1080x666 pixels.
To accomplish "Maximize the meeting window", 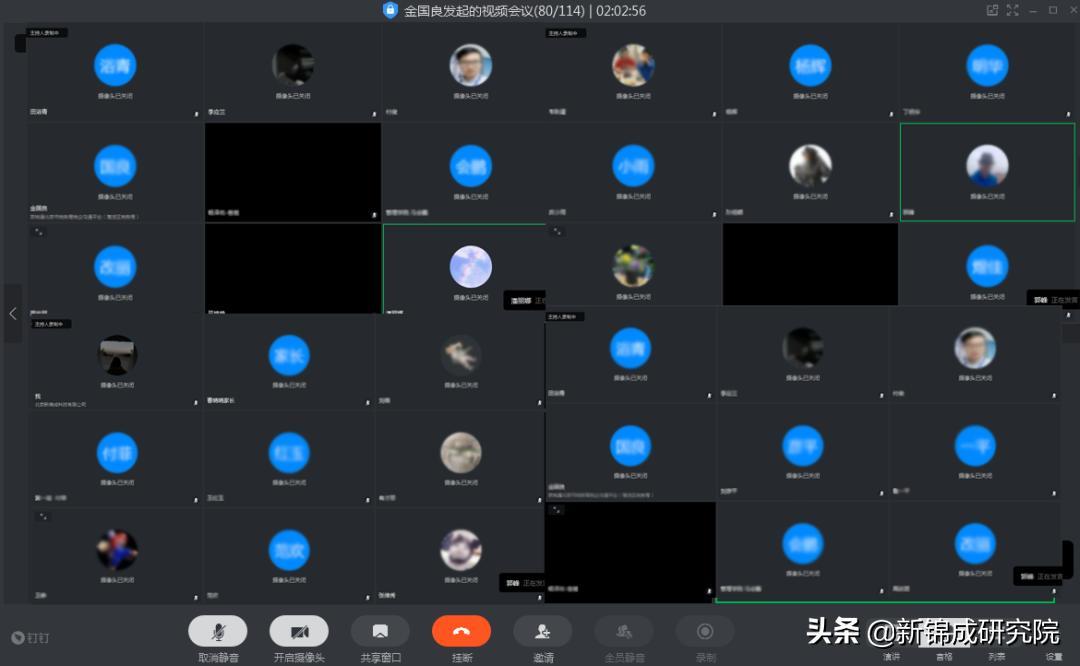I will coord(1052,10).
